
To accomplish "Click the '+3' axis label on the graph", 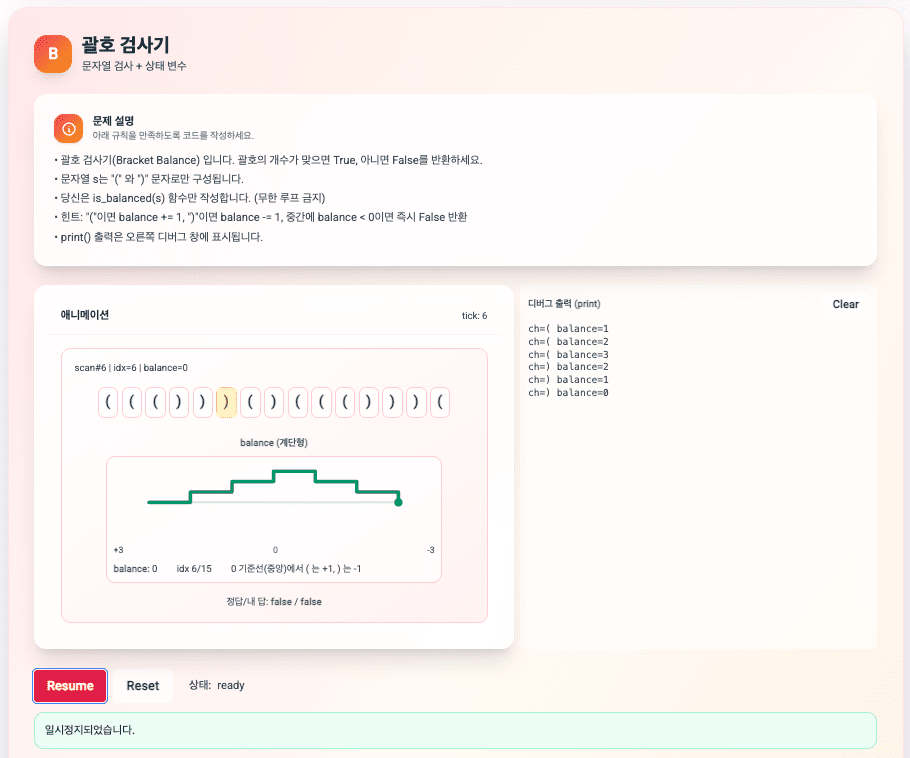I will click(x=118, y=550).
